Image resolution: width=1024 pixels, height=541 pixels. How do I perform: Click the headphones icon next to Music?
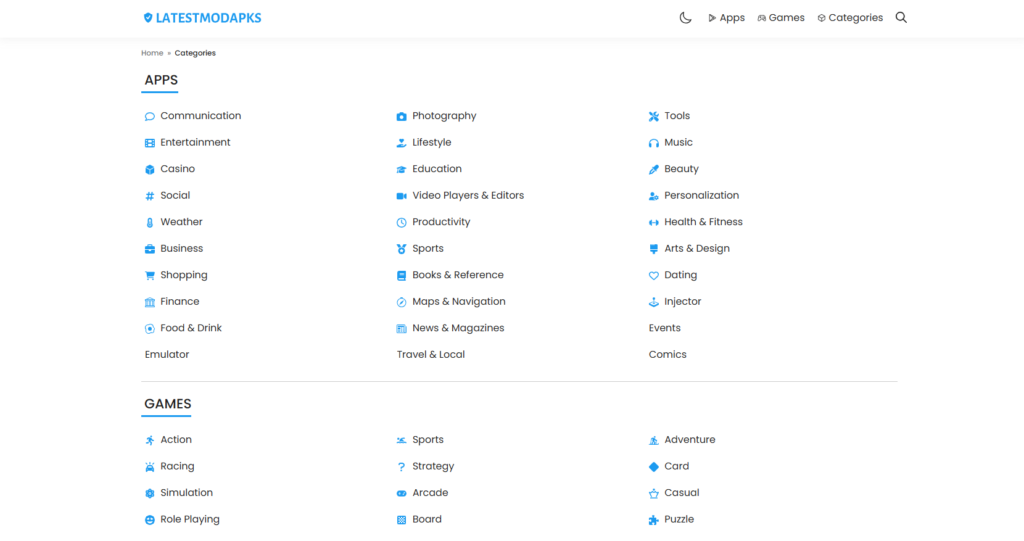[654, 143]
